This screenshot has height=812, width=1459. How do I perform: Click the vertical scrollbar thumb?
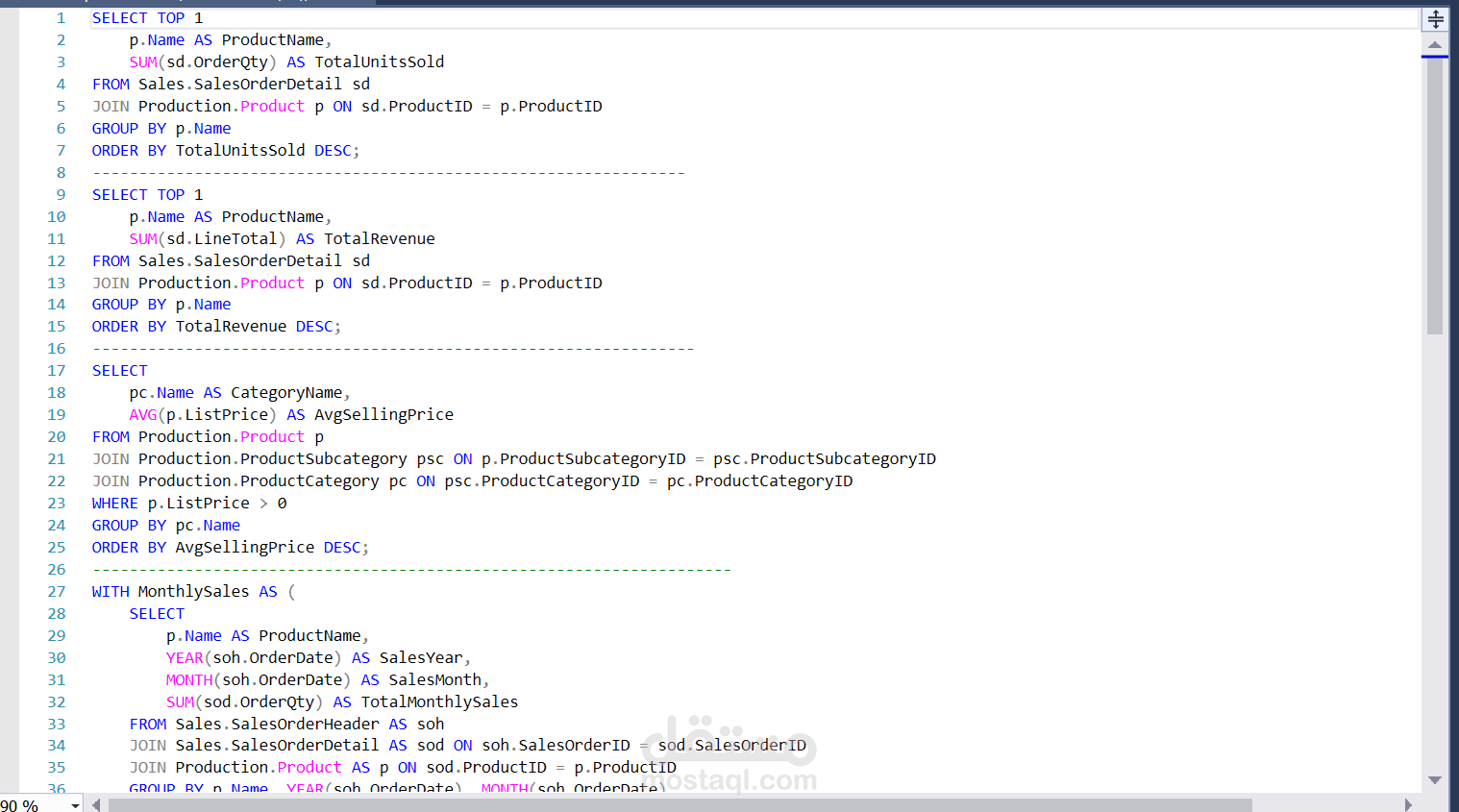1435,197
